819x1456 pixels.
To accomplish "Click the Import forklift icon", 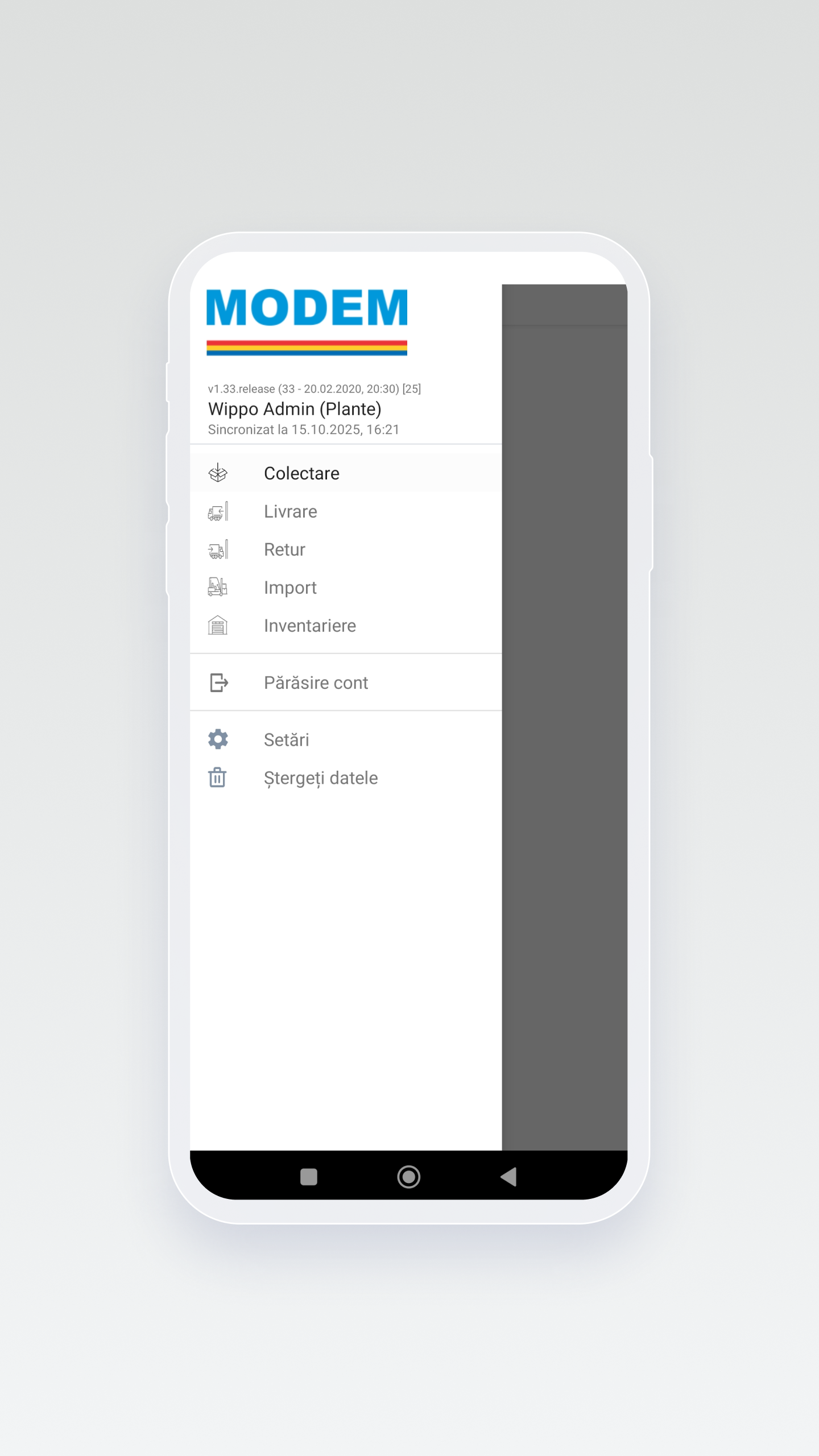I will click(218, 588).
